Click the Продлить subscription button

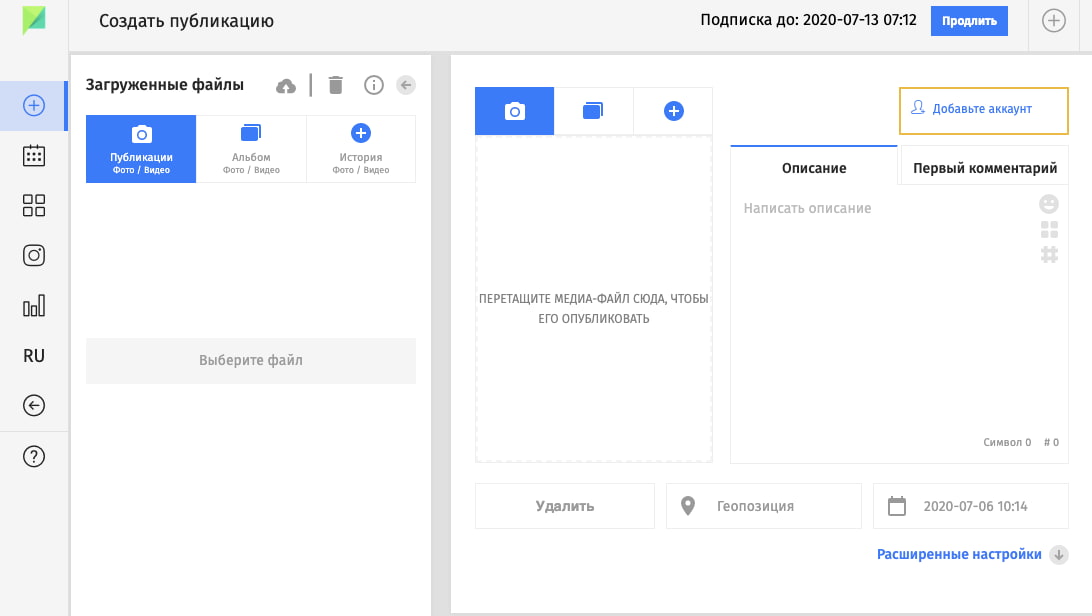[969, 21]
